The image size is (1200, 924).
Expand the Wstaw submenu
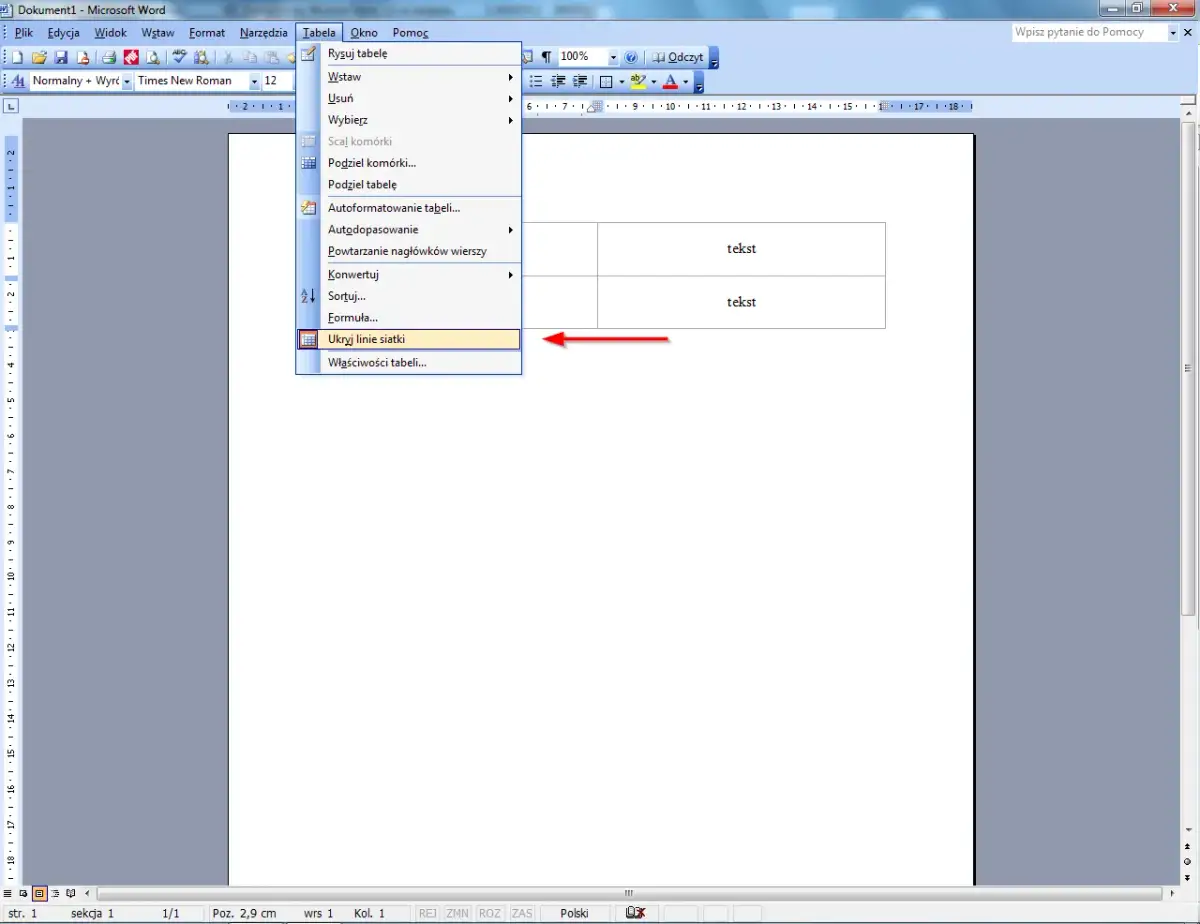coord(420,77)
